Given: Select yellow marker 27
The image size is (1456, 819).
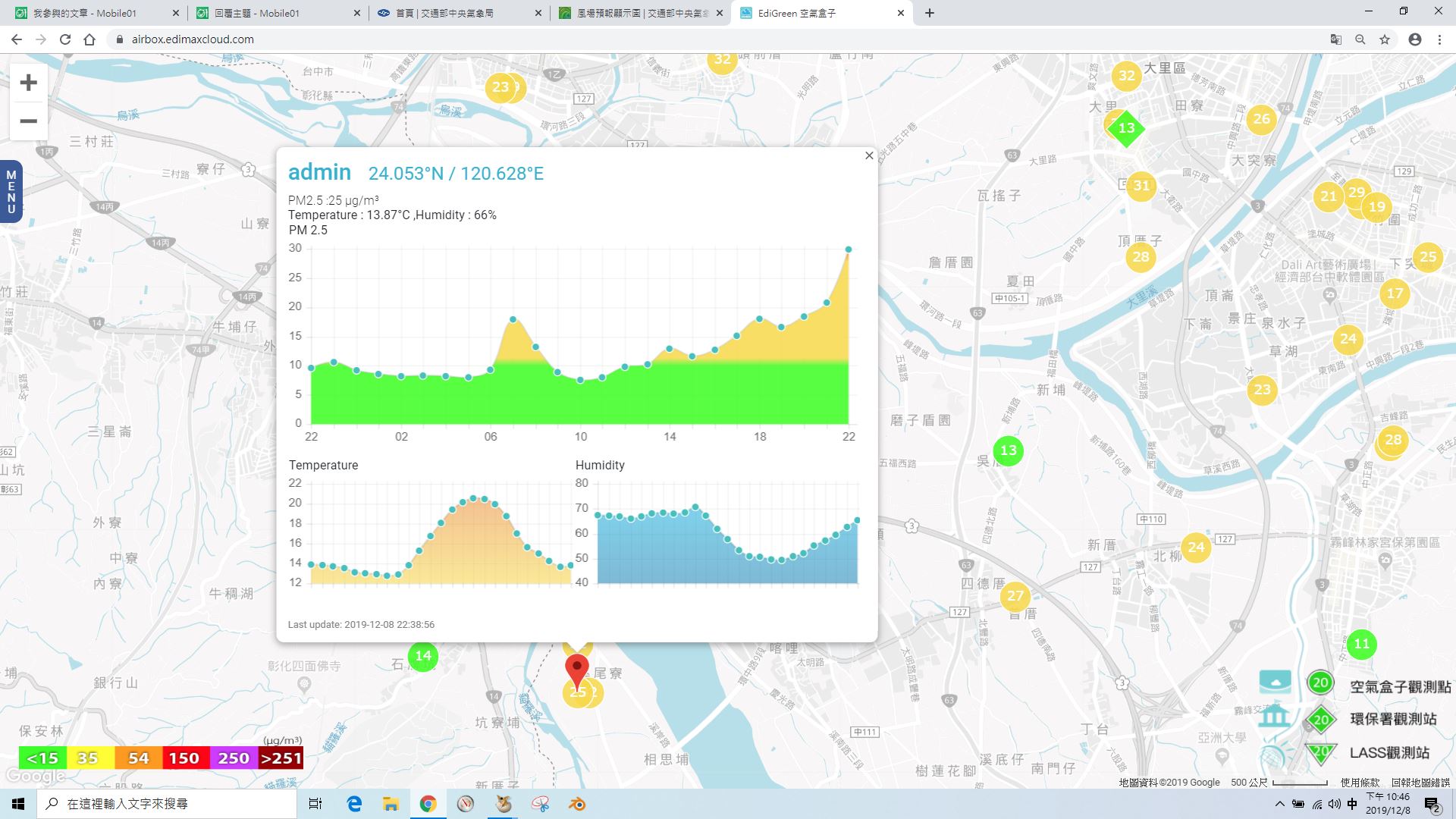Looking at the screenshot, I should 1015,596.
